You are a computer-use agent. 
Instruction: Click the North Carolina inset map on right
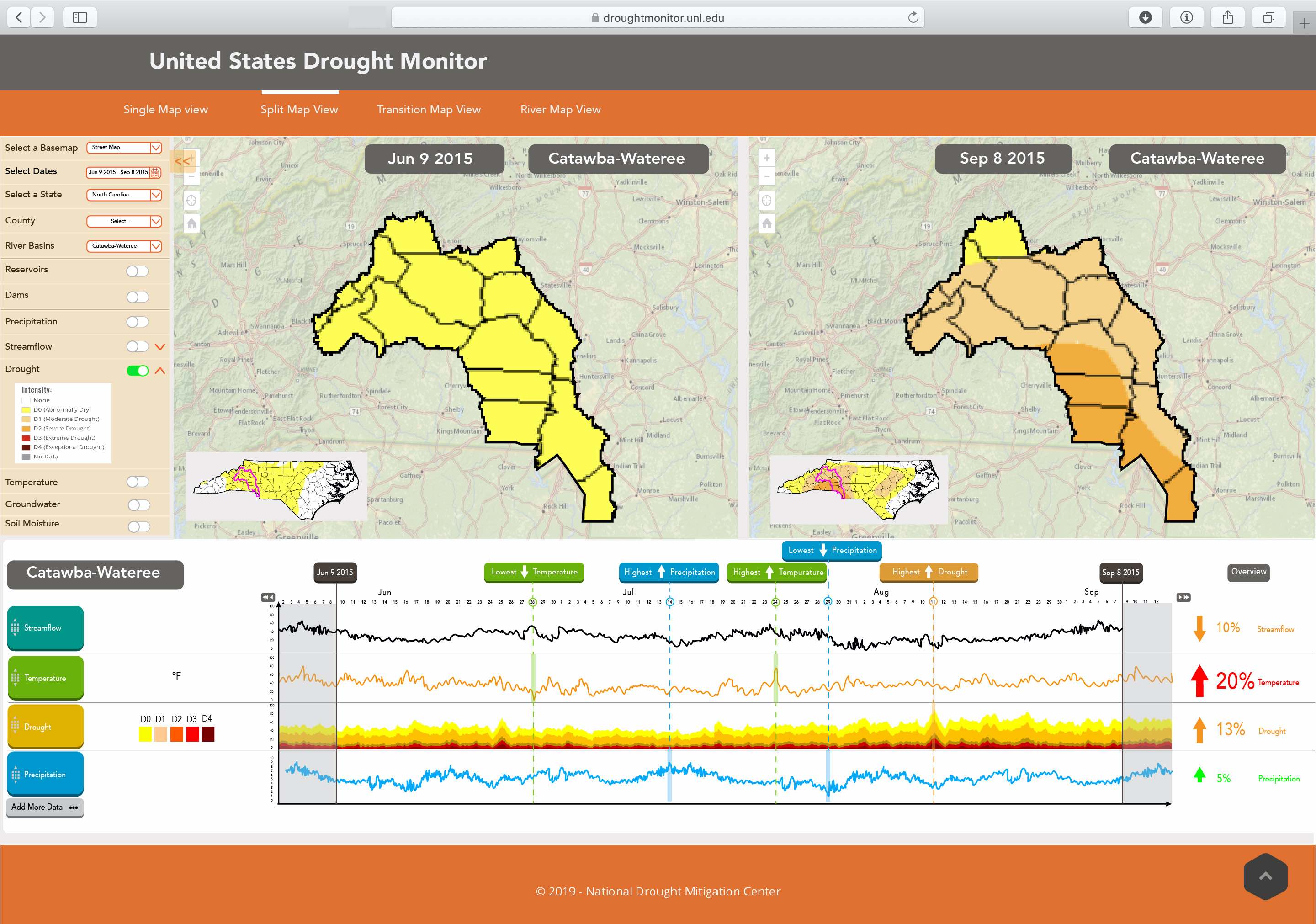(x=859, y=489)
